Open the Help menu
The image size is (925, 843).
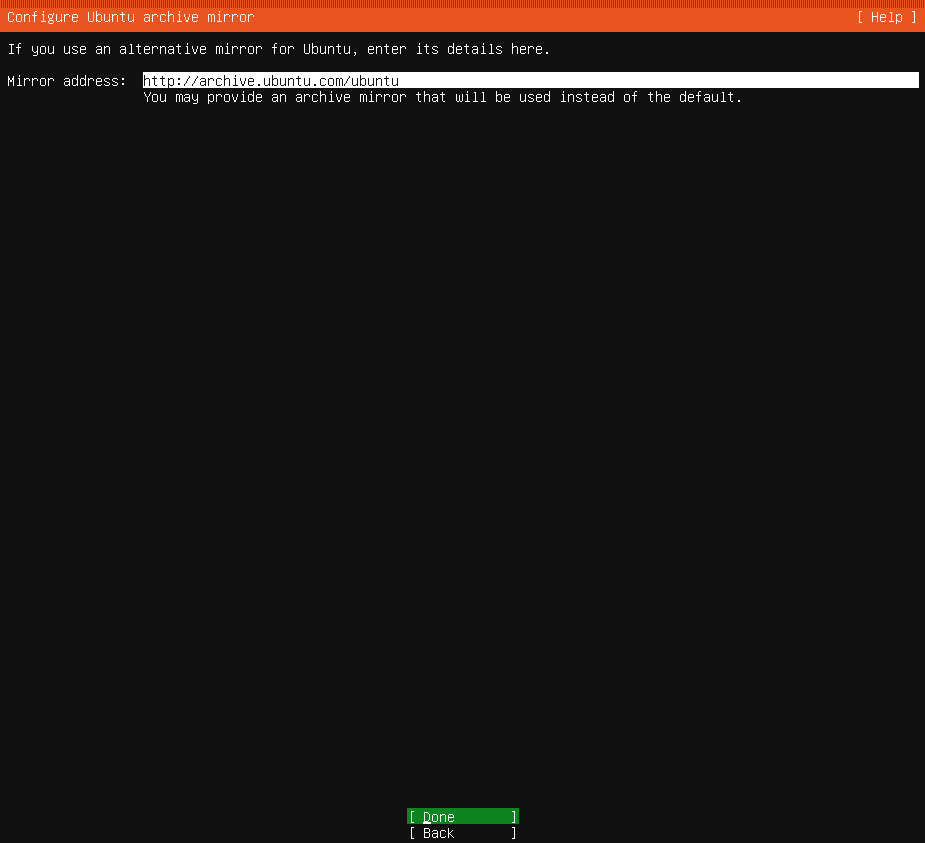pyautogui.click(x=887, y=17)
